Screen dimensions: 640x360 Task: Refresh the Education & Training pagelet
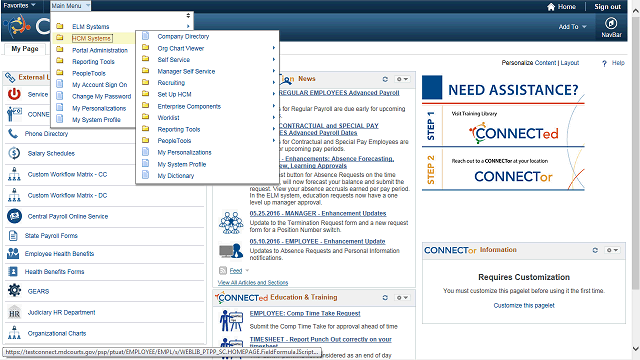point(385,298)
